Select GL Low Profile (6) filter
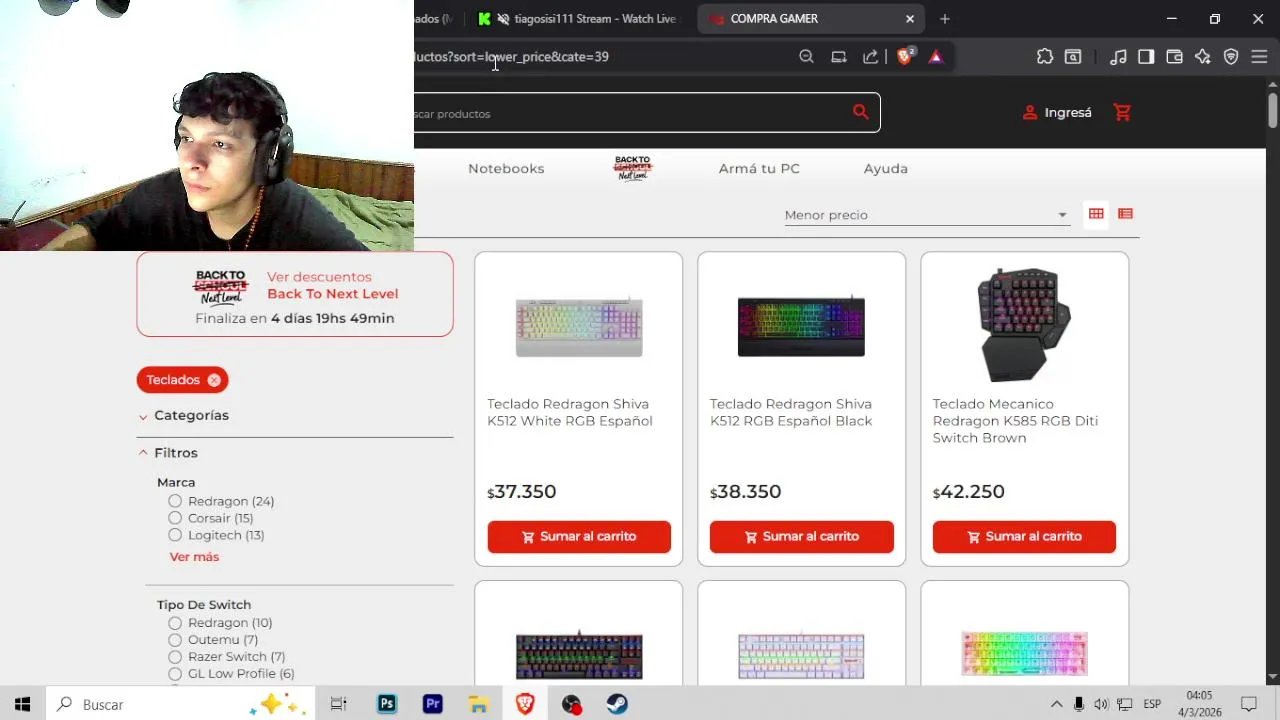Screen dimensions: 1280x720 pos(231,674)
